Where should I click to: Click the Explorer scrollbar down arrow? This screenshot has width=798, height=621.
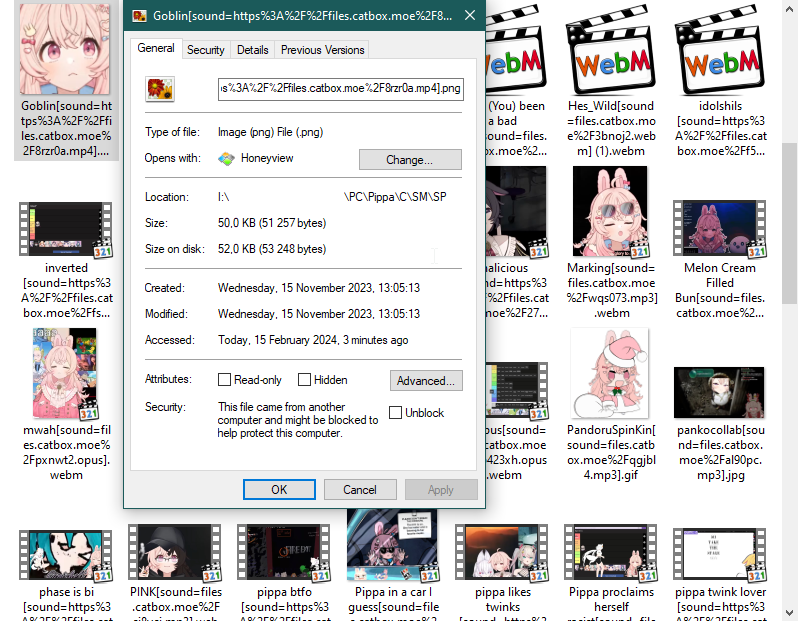tap(790, 613)
